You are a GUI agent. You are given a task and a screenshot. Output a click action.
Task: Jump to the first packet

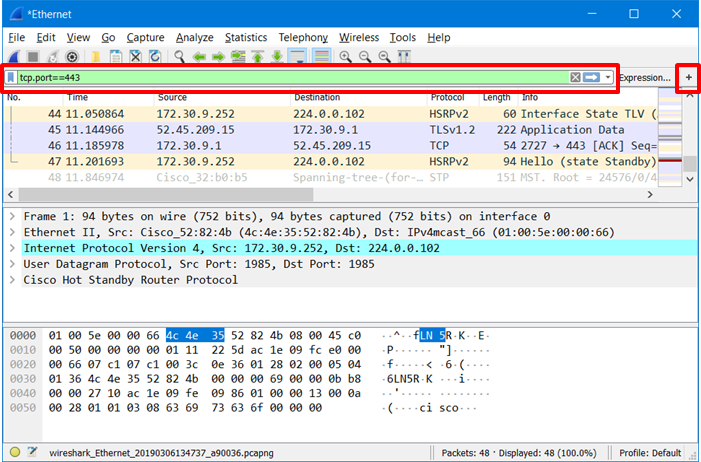coord(258,57)
